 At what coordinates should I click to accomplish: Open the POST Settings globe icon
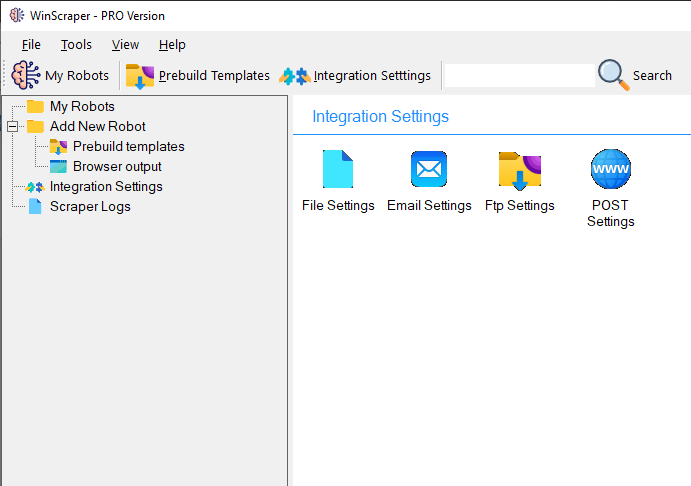[610, 169]
